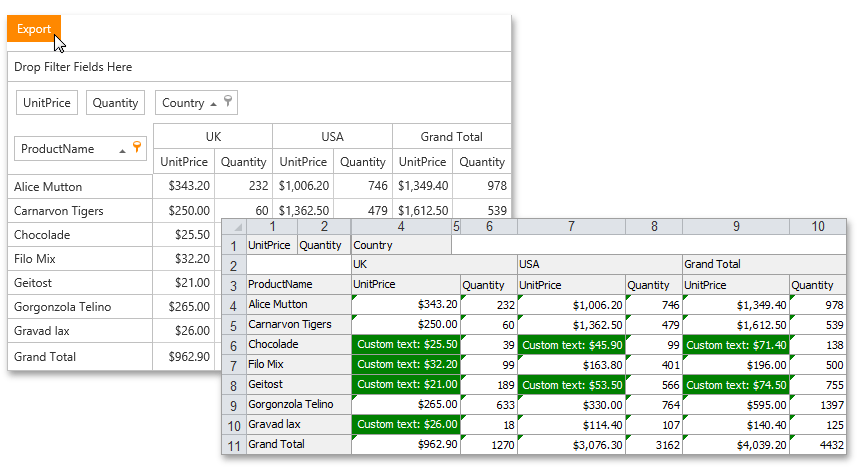
Task: Select green cell Custom text: $26.00
Action: pyautogui.click(x=406, y=424)
